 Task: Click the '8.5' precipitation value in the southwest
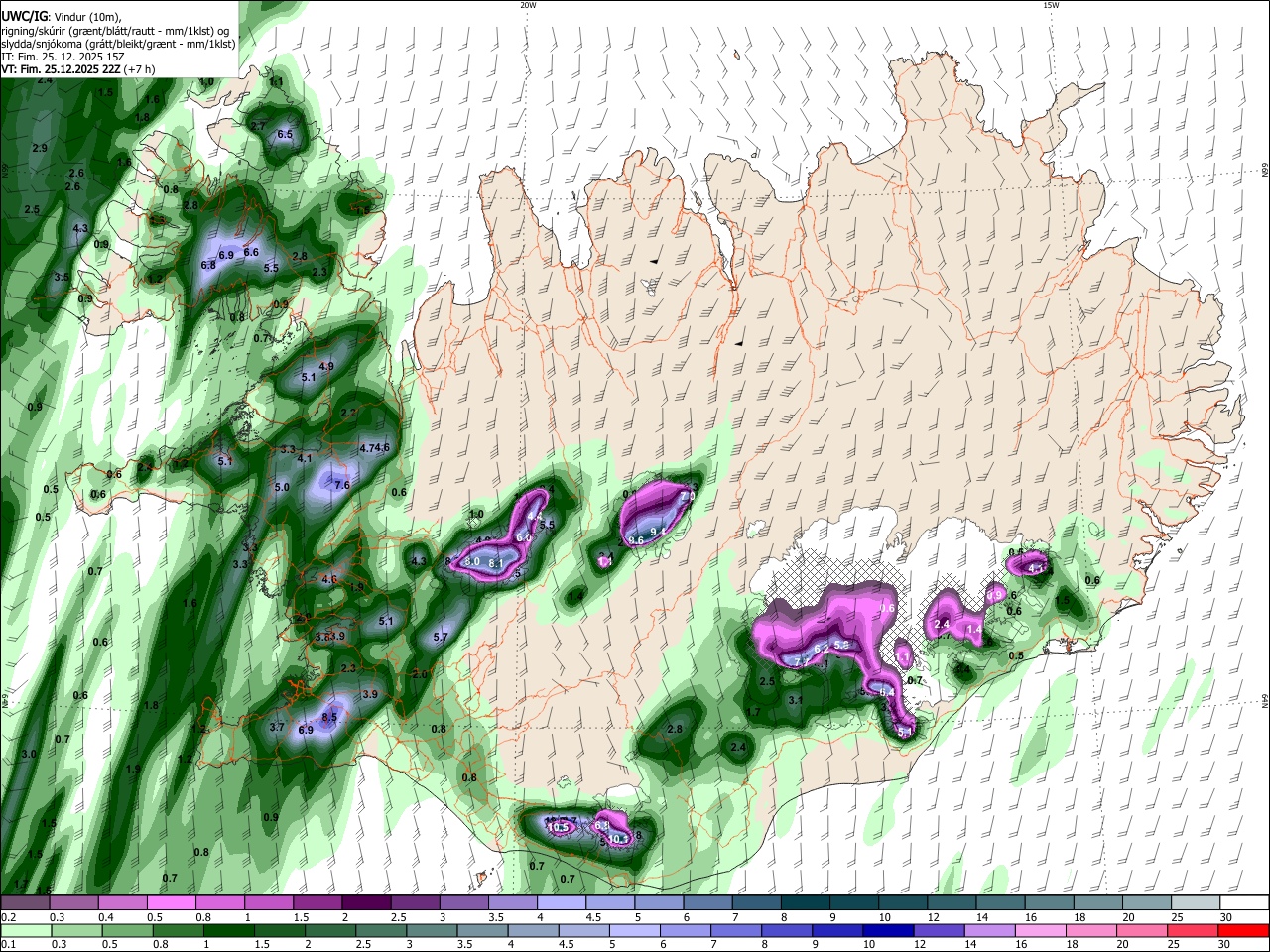pyautogui.click(x=330, y=717)
